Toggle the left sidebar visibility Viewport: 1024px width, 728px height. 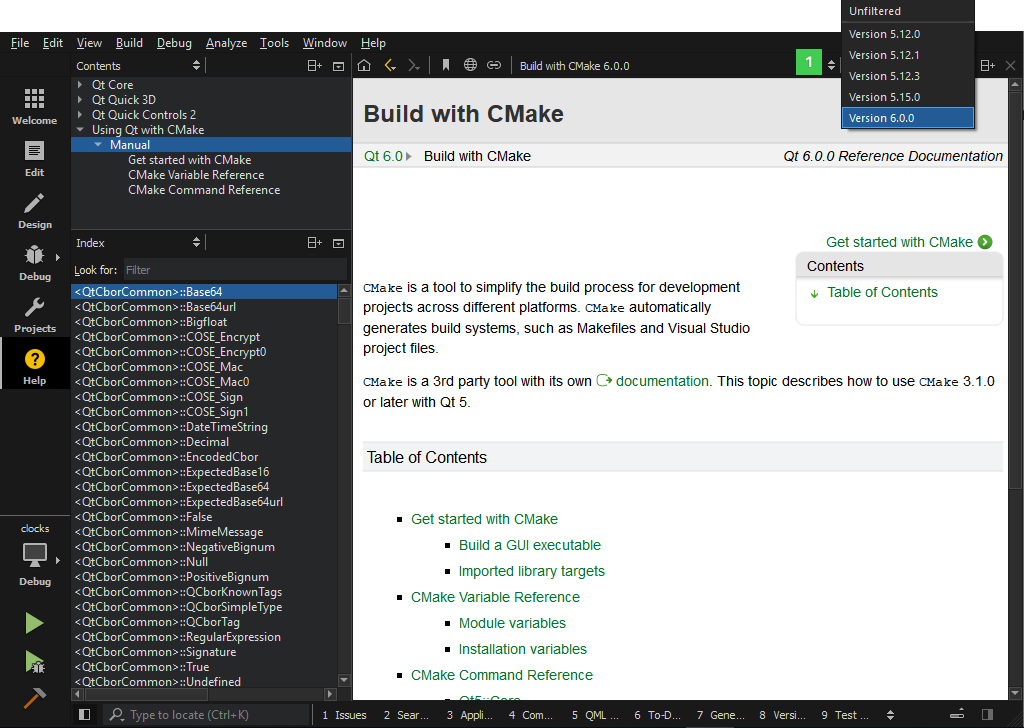[x=85, y=715]
